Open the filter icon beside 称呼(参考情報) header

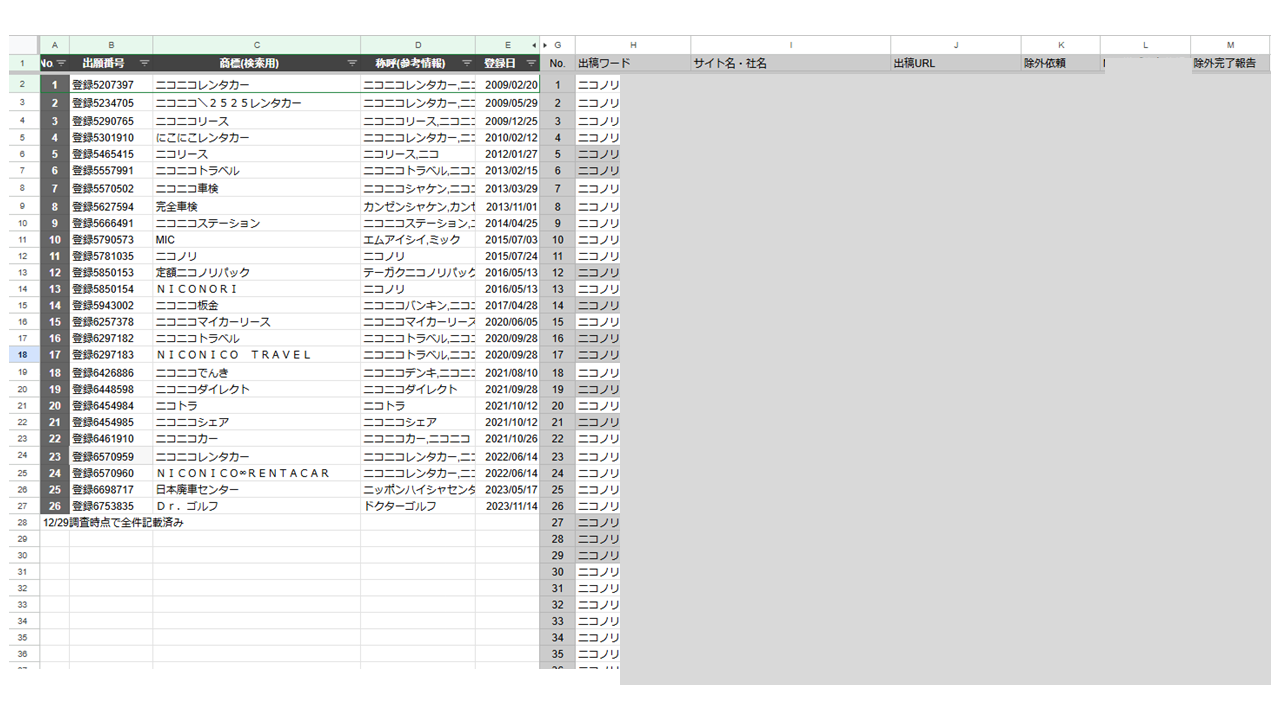[466, 63]
